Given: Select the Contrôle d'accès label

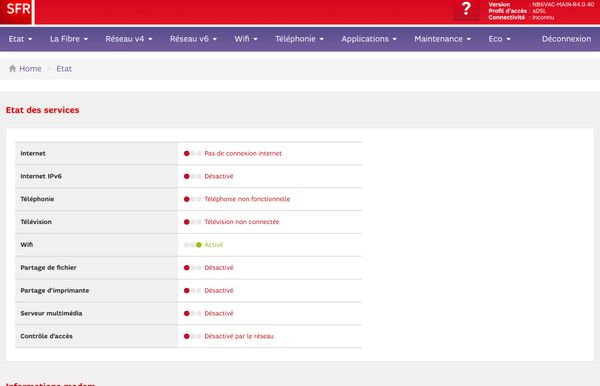Looking at the screenshot, I should 46,336.
